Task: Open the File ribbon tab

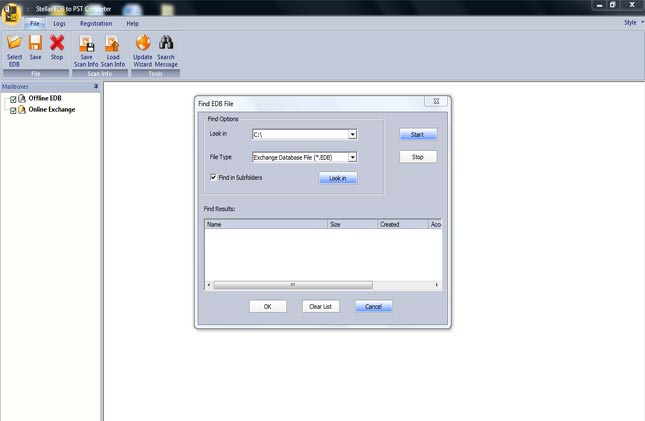Action: click(x=35, y=23)
